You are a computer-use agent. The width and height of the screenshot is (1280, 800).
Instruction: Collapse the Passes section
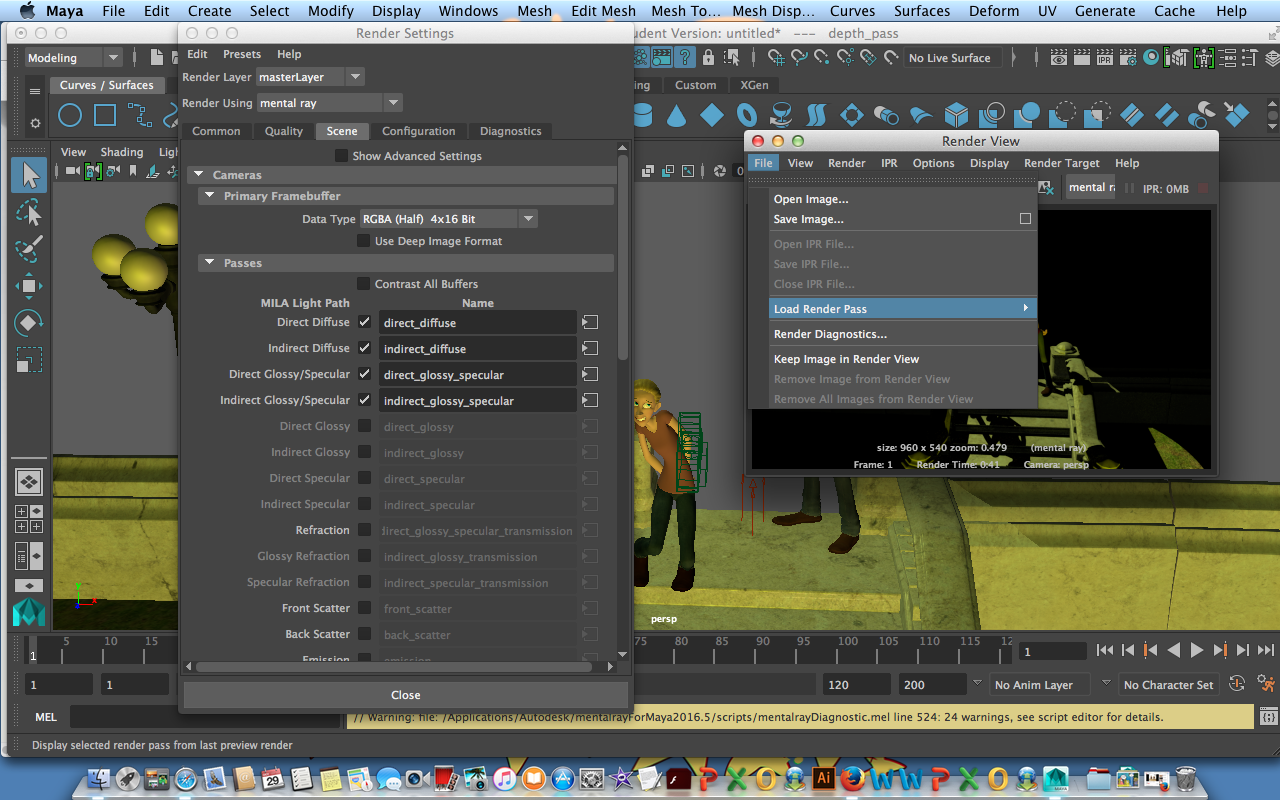click(210, 263)
